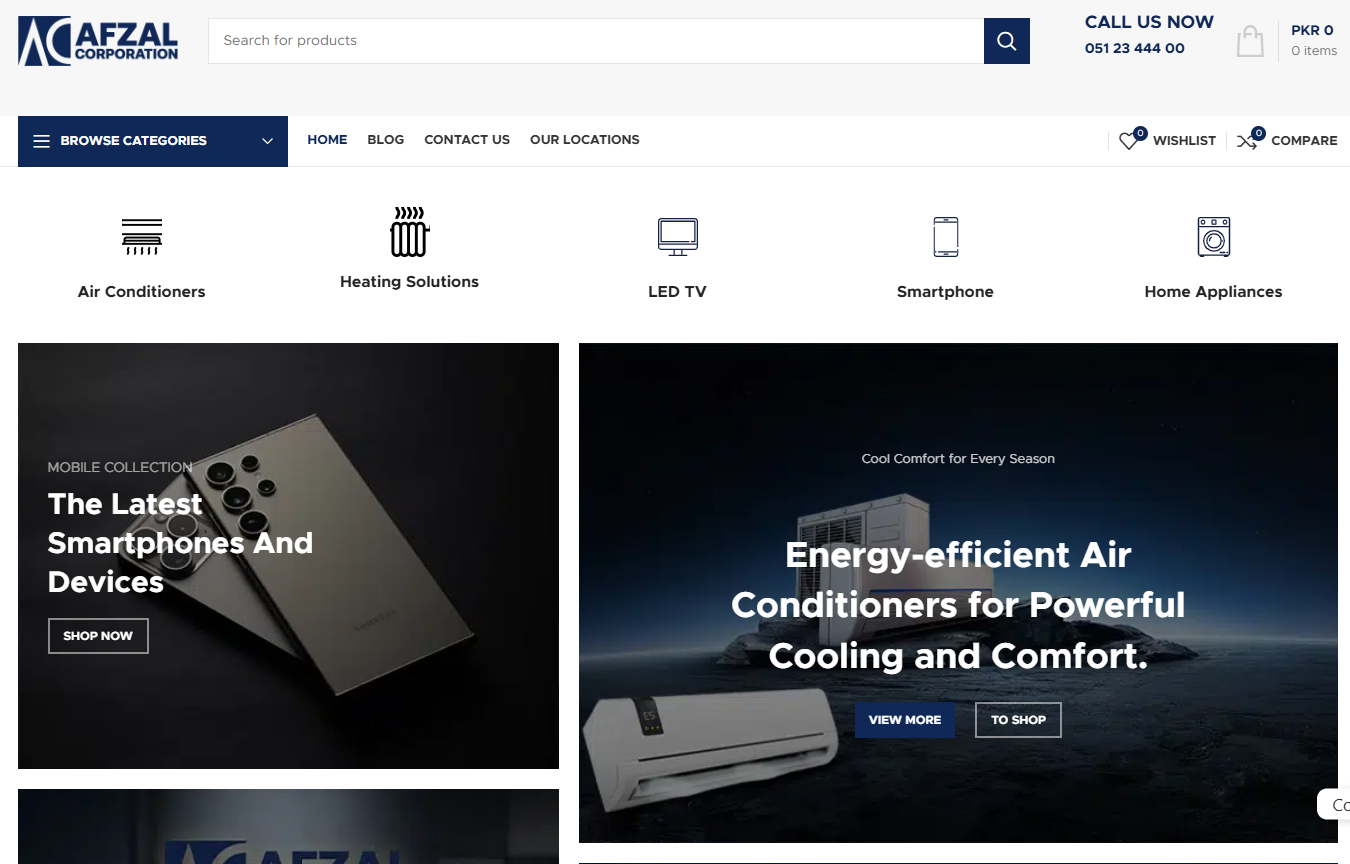Navigate to Our Locations
The image size is (1350, 864).
coord(584,140)
